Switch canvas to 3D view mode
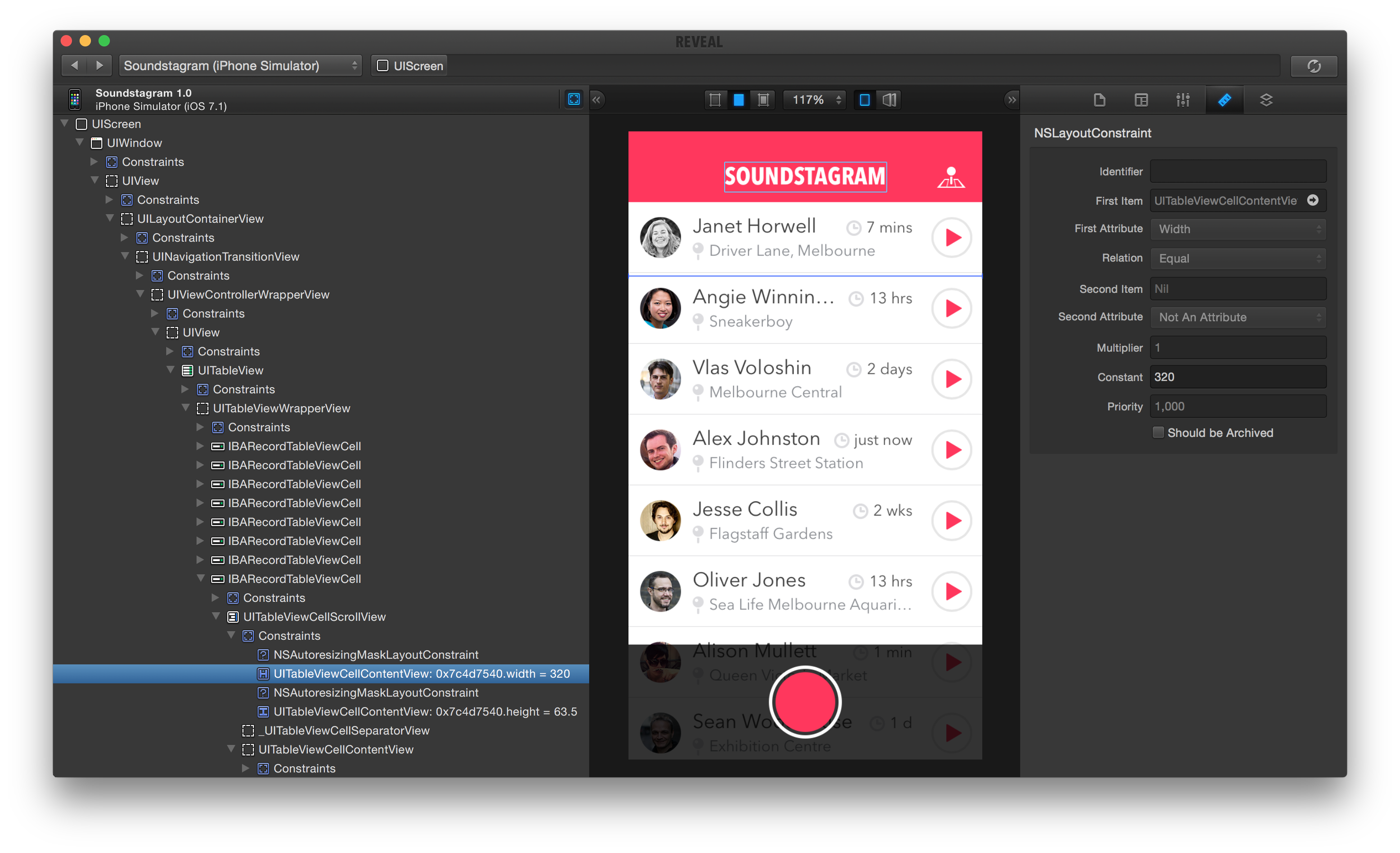The height and width of the screenshot is (853, 1400). point(889,100)
